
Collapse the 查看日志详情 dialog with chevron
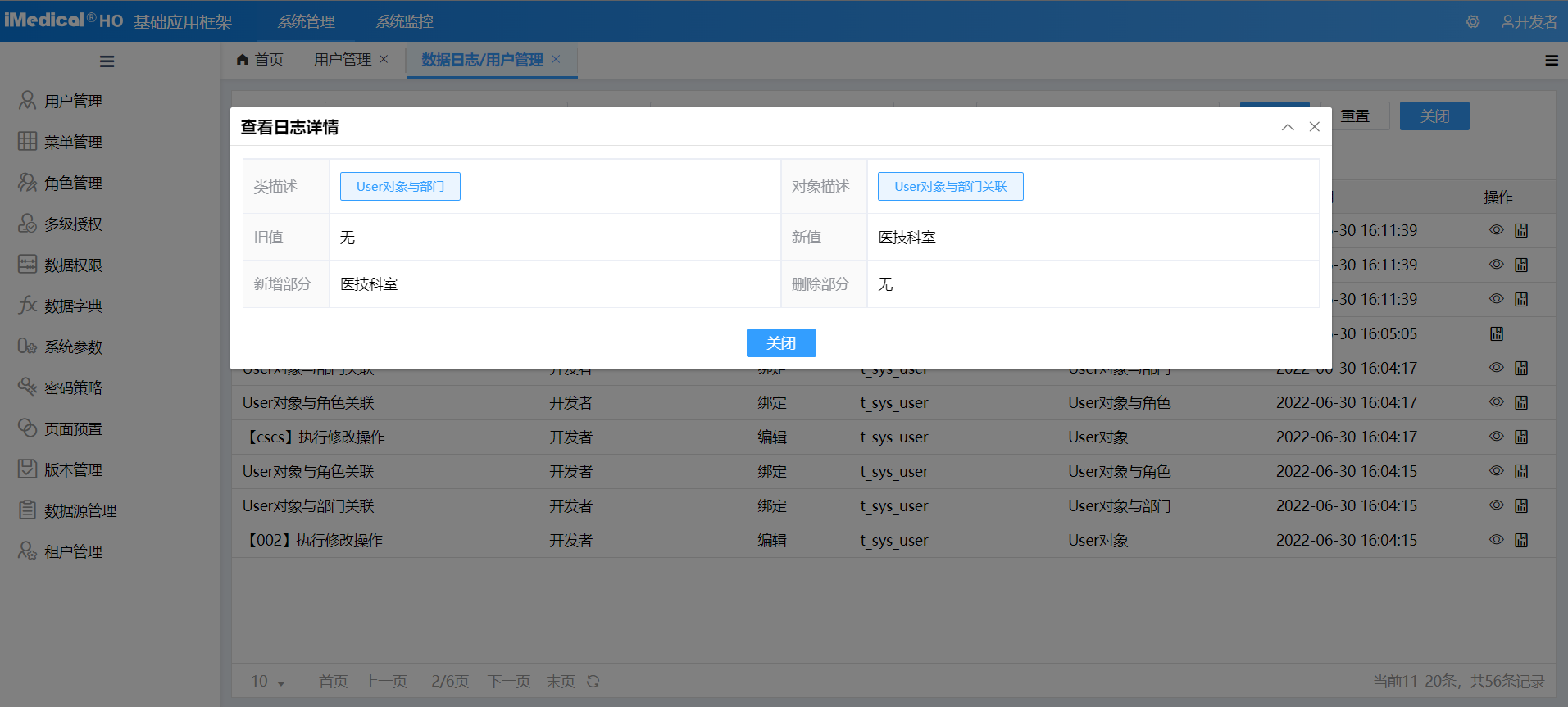tap(1288, 127)
